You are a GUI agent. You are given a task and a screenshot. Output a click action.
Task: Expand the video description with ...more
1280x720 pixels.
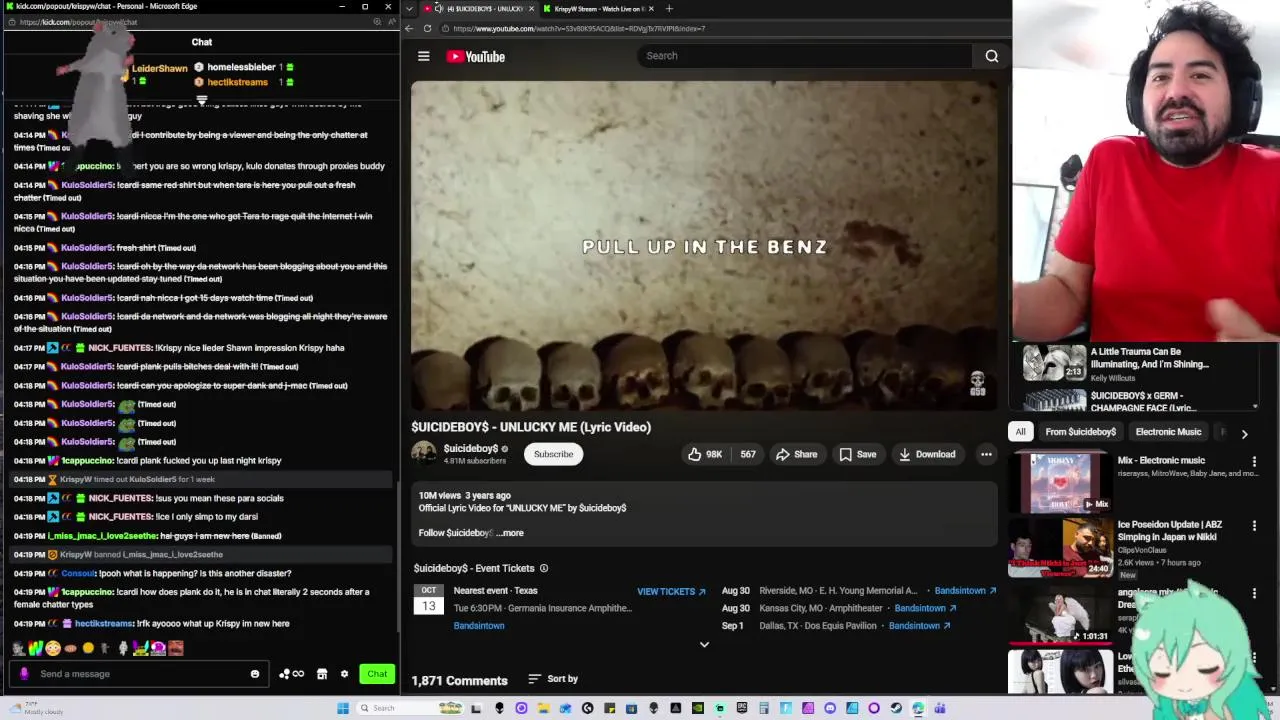click(x=511, y=533)
